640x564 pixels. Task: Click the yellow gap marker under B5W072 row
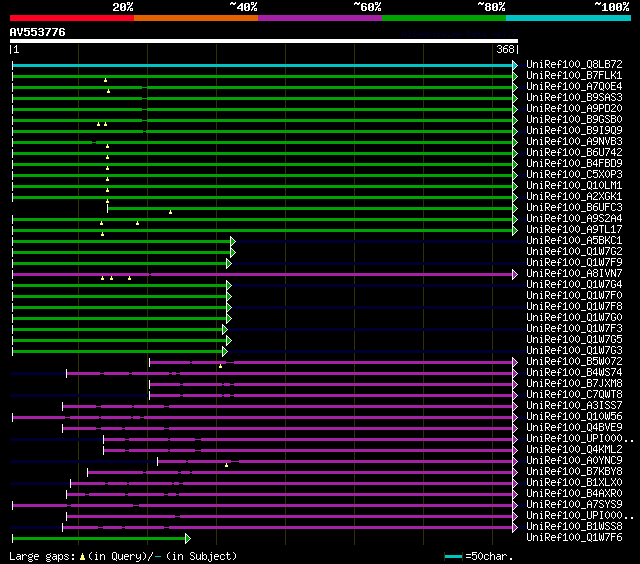220,366
